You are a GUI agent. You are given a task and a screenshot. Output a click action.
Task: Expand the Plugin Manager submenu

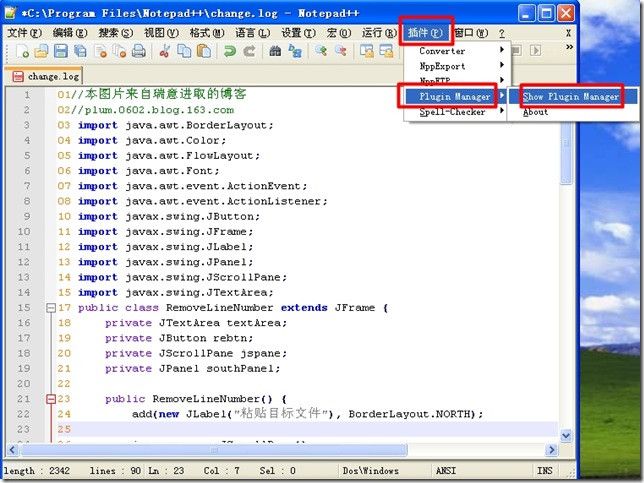[456, 97]
